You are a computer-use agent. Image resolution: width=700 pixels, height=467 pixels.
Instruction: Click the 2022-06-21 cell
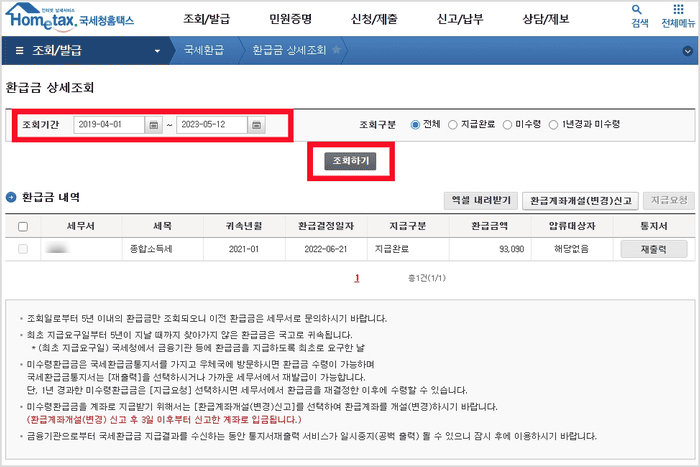[326, 249]
